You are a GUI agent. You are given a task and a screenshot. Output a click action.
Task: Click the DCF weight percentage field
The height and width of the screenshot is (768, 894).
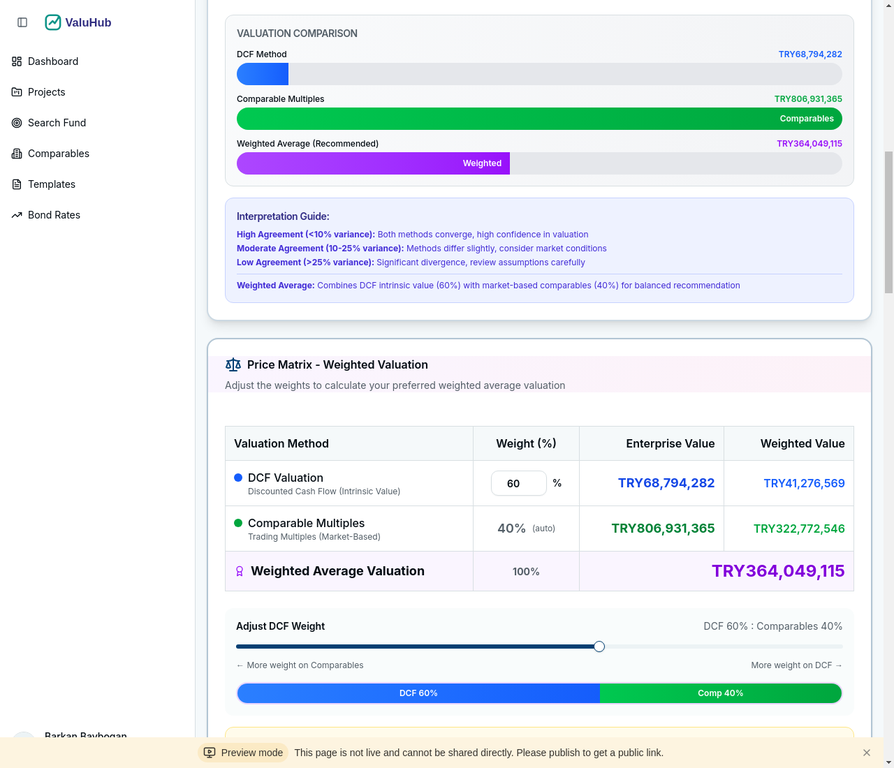coord(518,483)
